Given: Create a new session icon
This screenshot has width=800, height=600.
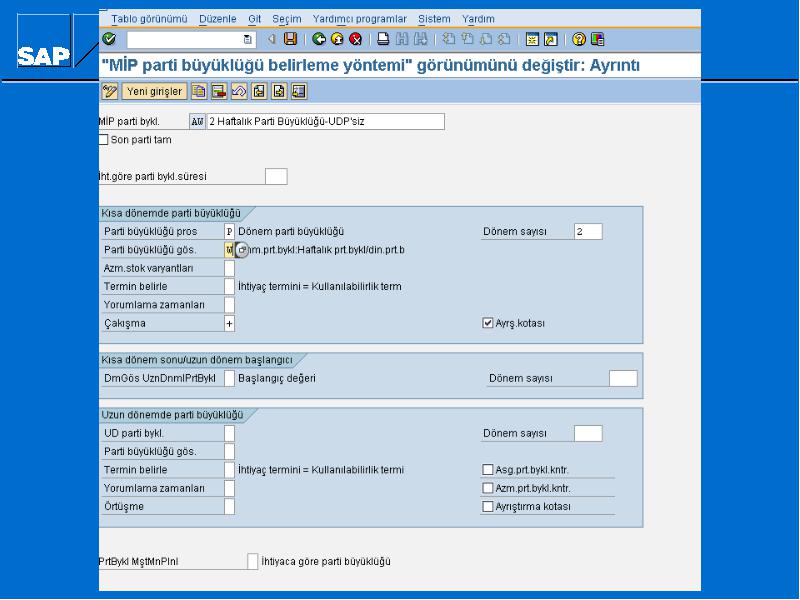Looking at the screenshot, I should pyautogui.click(x=532, y=39).
